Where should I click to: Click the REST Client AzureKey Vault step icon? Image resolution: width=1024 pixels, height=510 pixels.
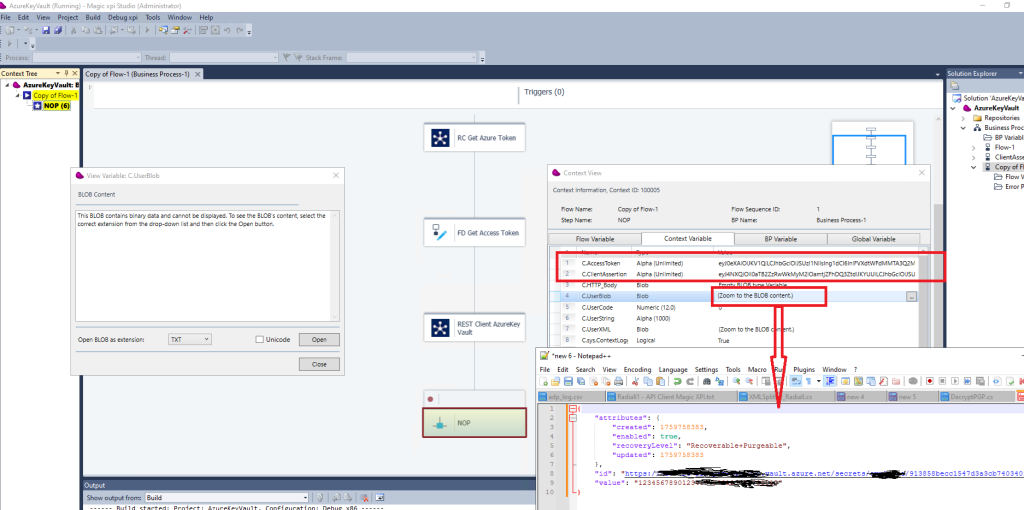(440, 328)
